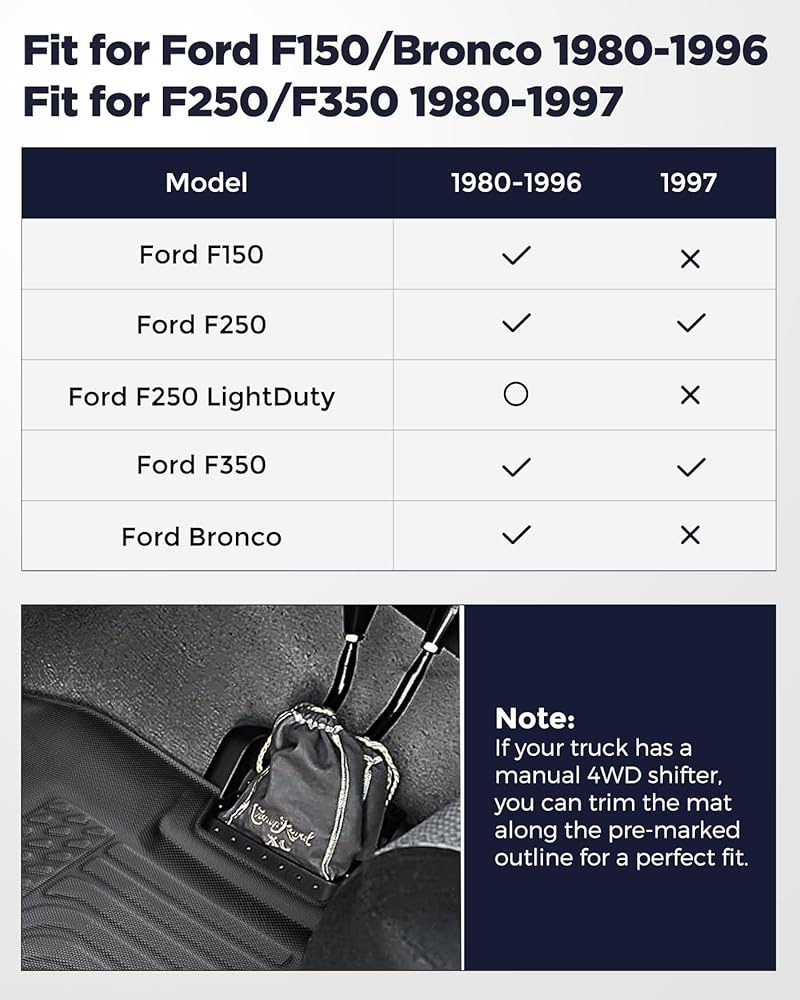Click the Ford F150 1997 cross mark

coord(689,259)
